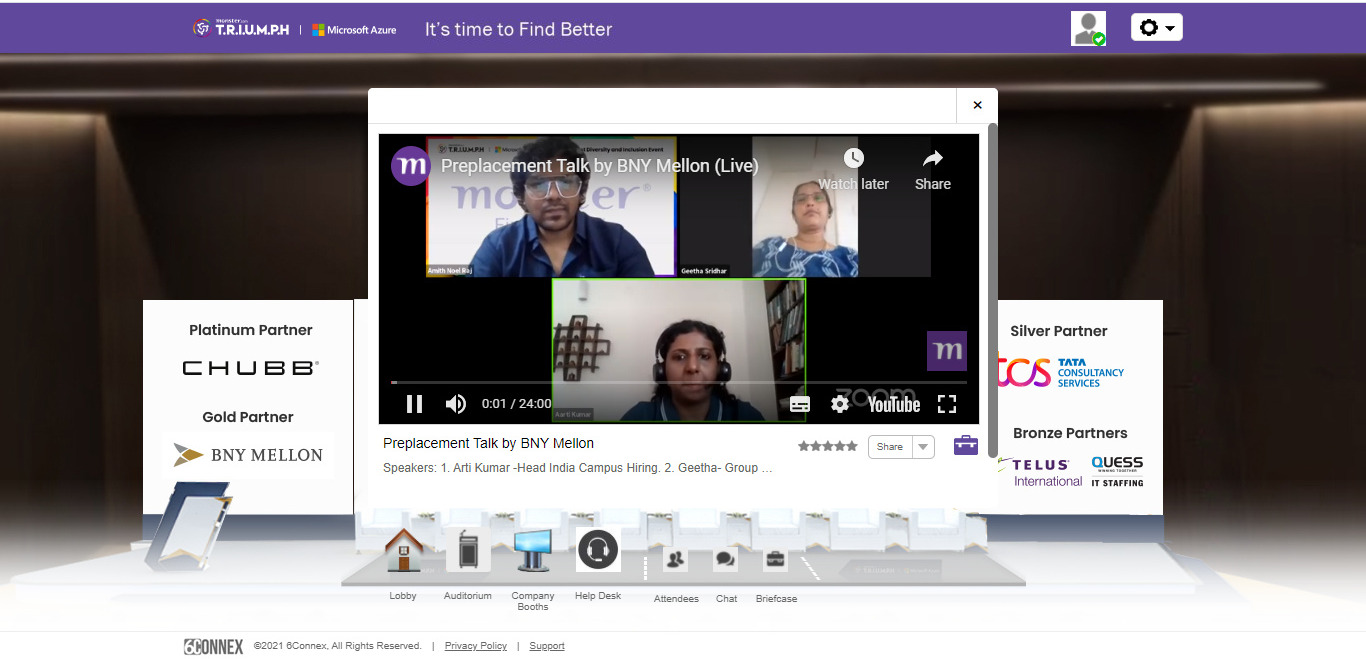Click the Speakers description text
The image size is (1366, 659).
pos(578,467)
